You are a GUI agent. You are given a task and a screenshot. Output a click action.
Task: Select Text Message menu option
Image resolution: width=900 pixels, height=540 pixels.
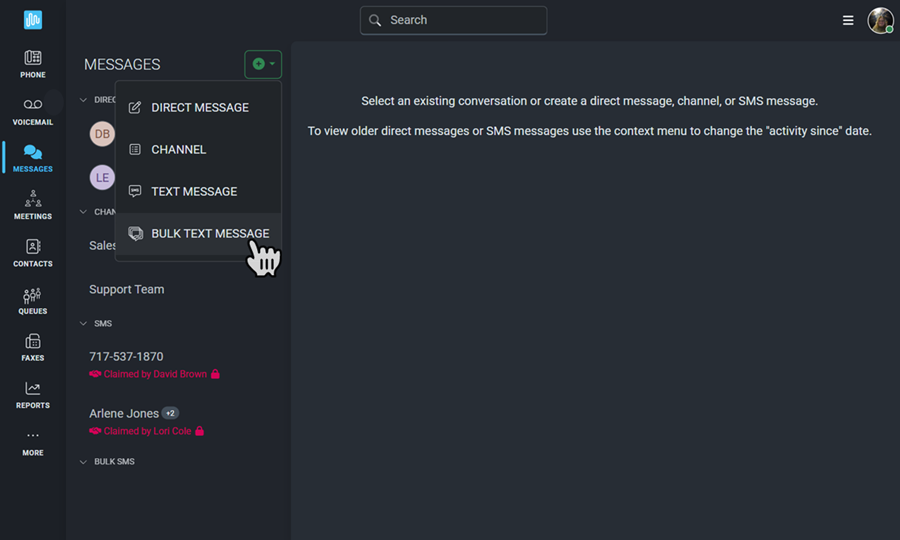click(x=199, y=192)
